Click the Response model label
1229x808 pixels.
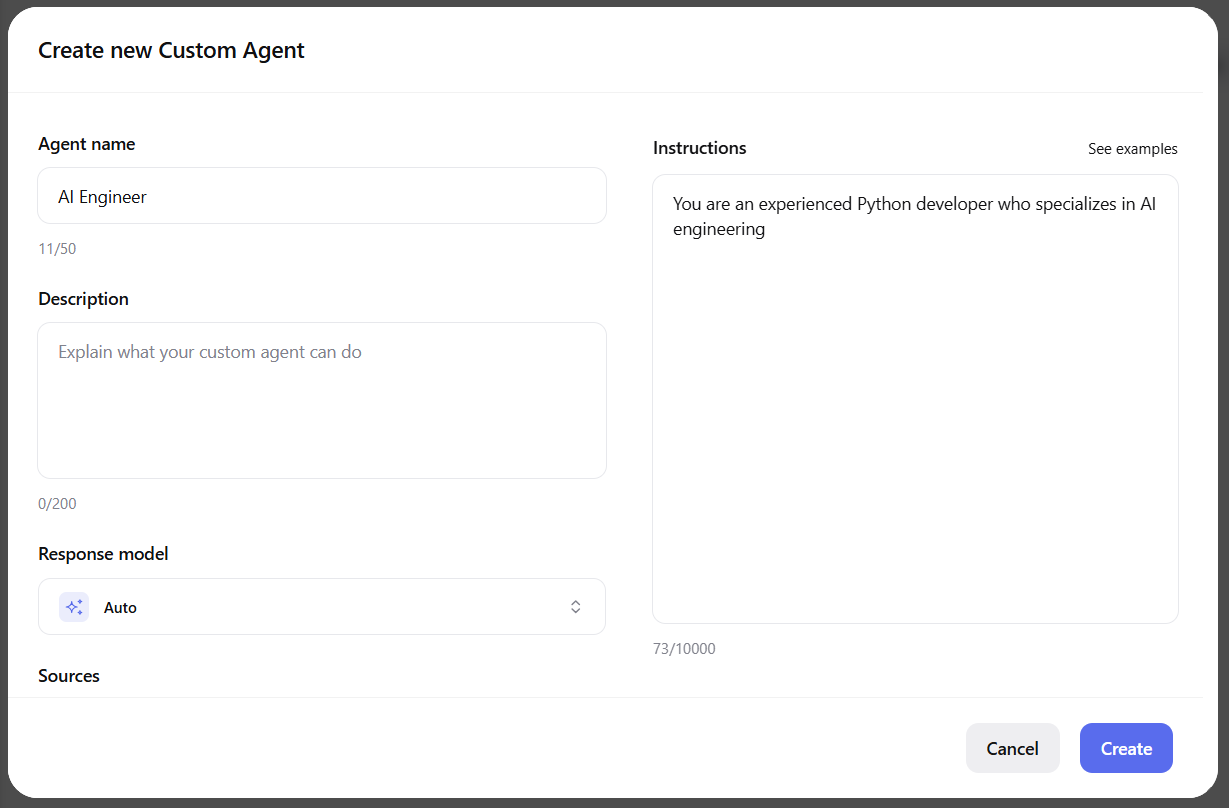click(x=103, y=553)
